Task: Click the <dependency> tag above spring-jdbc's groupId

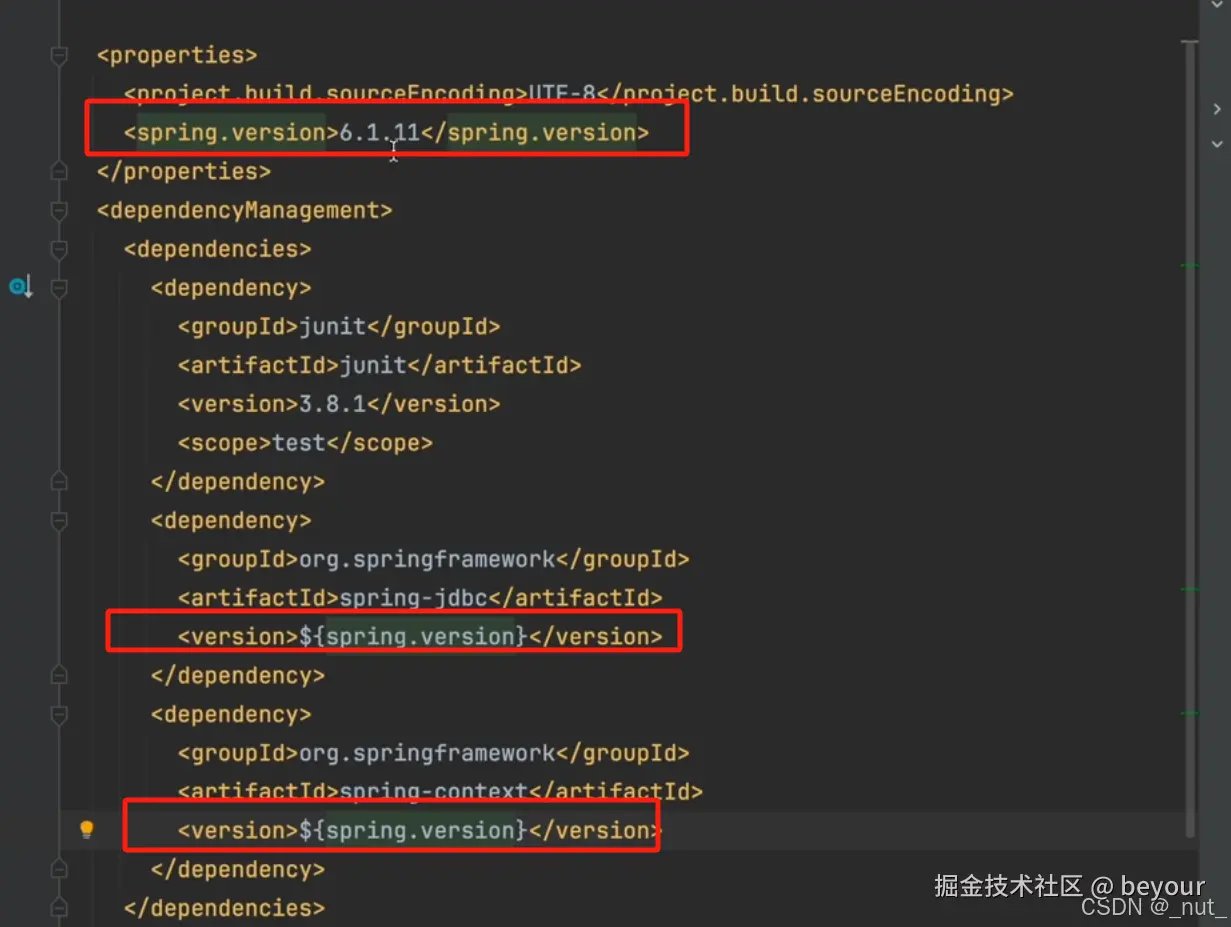Action: 231,521
